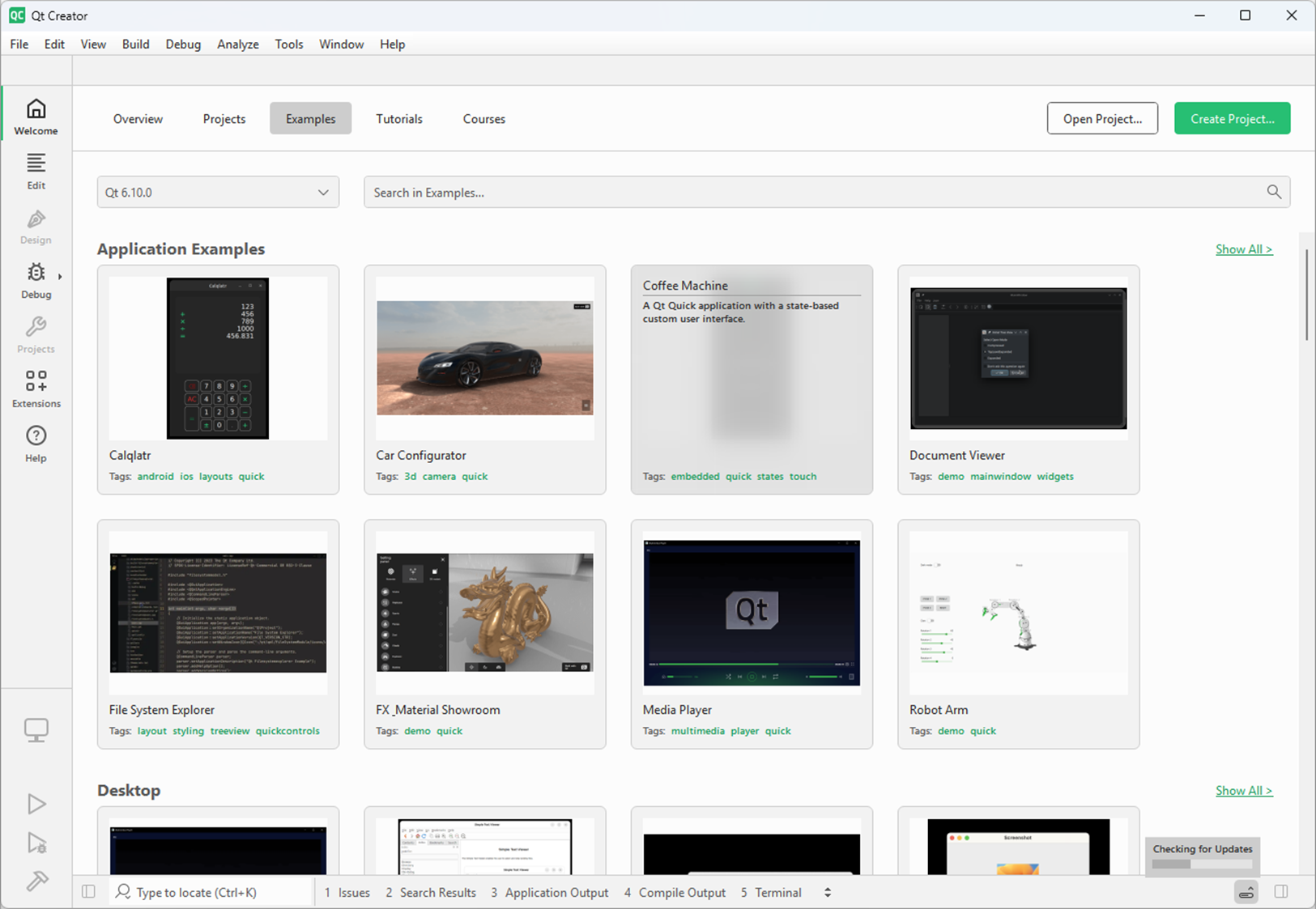Open the Edit menu

pos(54,45)
